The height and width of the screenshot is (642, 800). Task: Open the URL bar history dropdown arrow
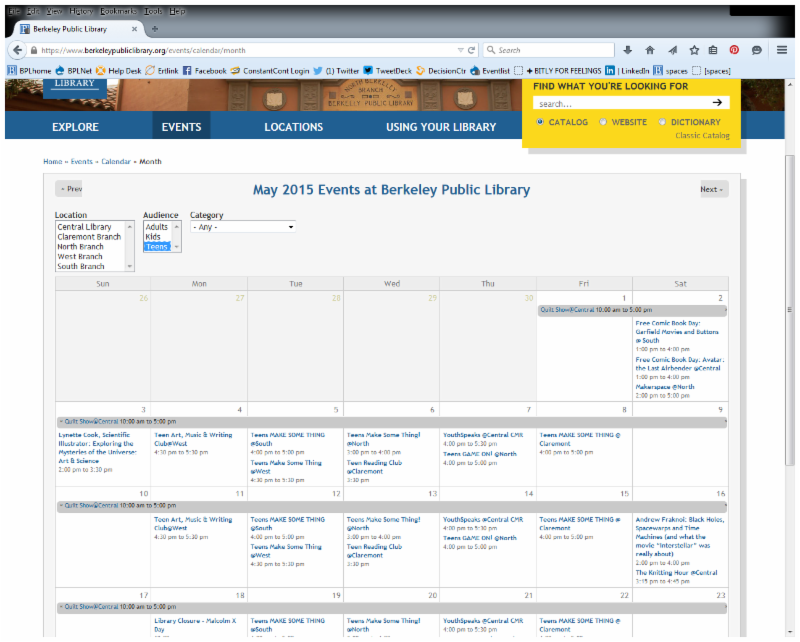pyautogui.click(x=460, y=50)
